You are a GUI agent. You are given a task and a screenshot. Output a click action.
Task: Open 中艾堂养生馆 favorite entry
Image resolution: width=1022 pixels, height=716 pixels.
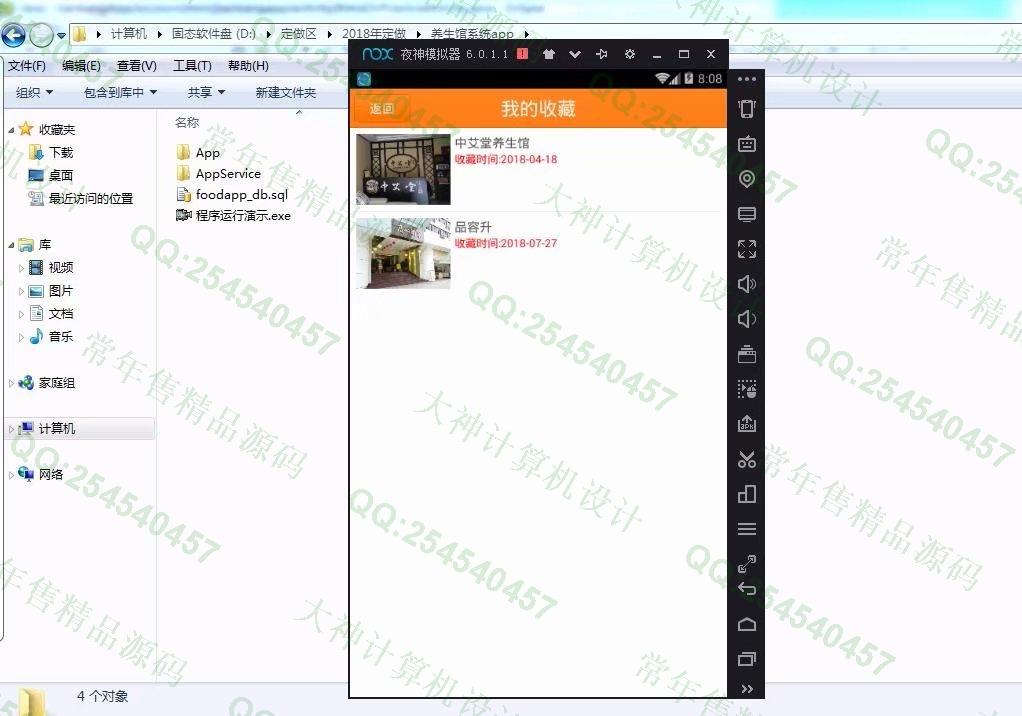coord(538,169)
